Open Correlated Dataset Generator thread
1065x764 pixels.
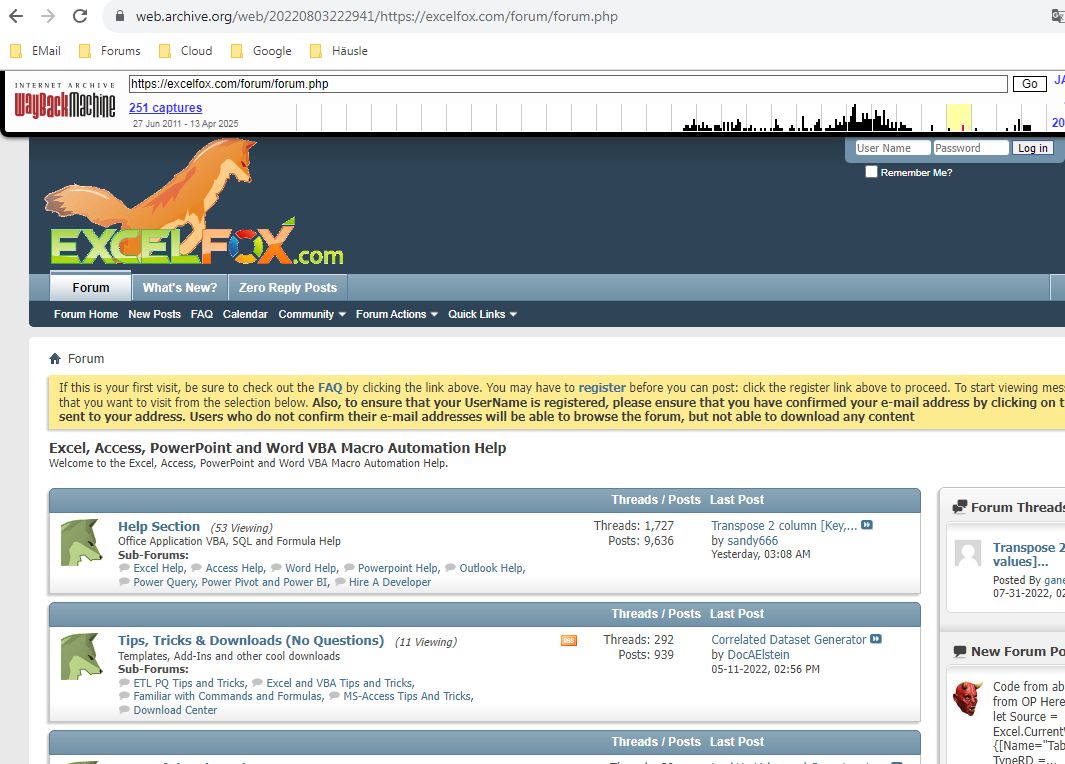(789, 640)
